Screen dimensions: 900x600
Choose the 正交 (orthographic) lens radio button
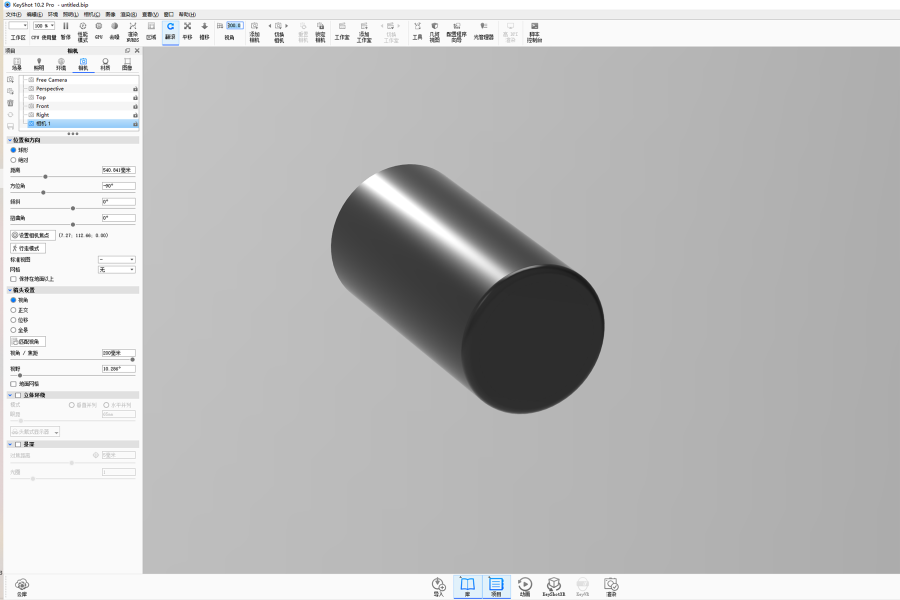[14, 310]
